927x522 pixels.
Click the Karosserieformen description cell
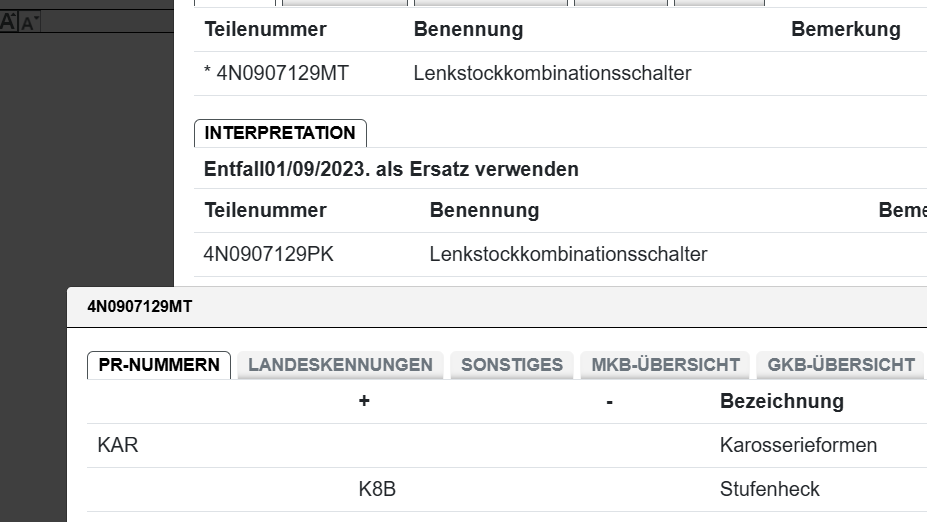tap(797, 445)
